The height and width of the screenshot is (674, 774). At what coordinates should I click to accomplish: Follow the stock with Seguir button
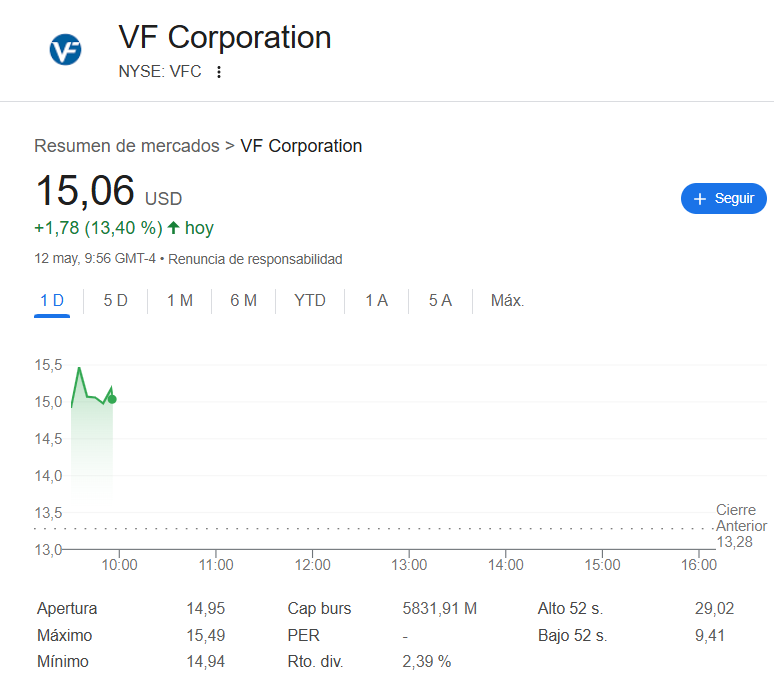point(724,198)
